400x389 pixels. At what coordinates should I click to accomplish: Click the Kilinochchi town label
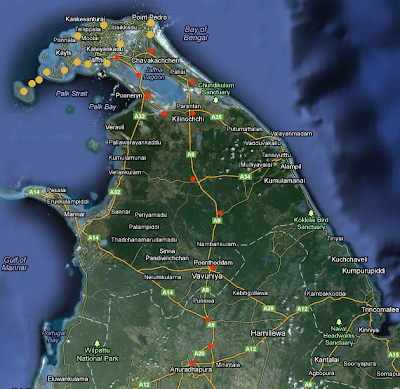[188, 119]
